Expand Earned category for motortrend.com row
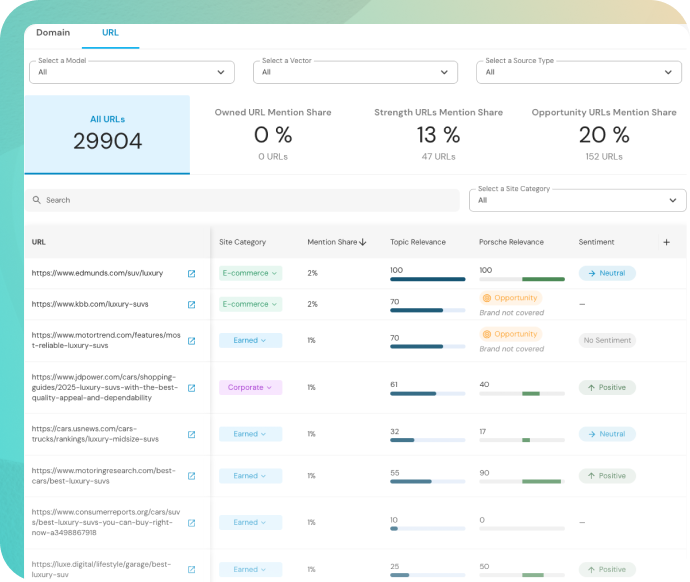Screen dimensions: 690x582 click(250, 340)
